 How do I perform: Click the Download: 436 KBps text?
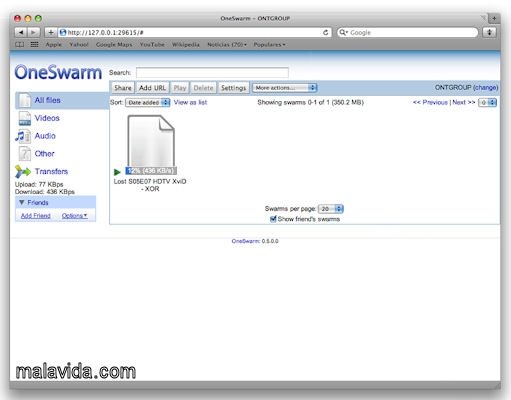pos(45,192)
